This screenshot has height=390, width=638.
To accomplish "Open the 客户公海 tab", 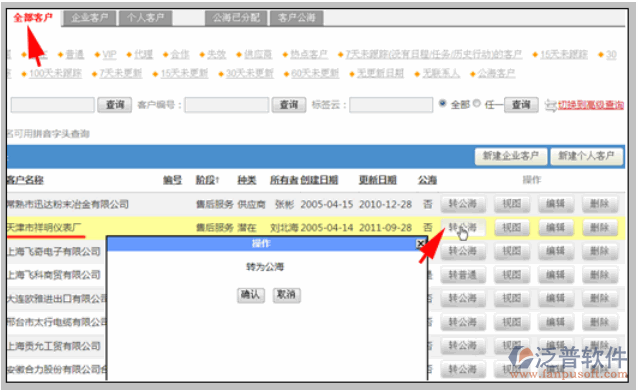I will click(296, 18).
